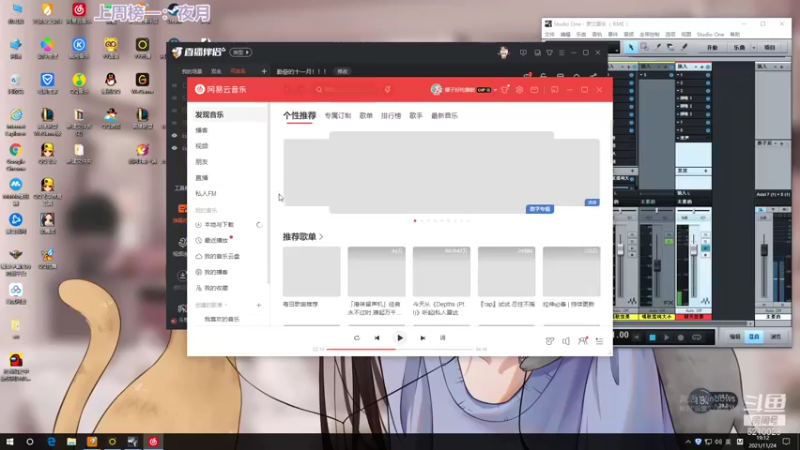Click the 开始 button in Studio One

pos(712,47)
